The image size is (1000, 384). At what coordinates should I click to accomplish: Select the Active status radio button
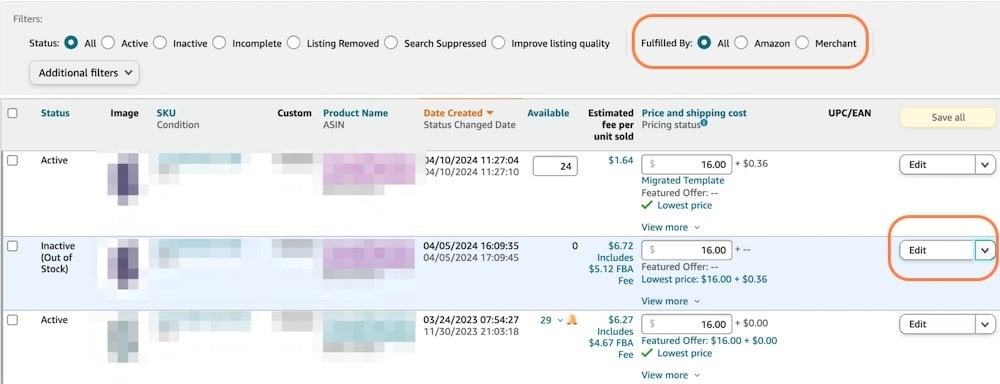[x=108, y=43]
